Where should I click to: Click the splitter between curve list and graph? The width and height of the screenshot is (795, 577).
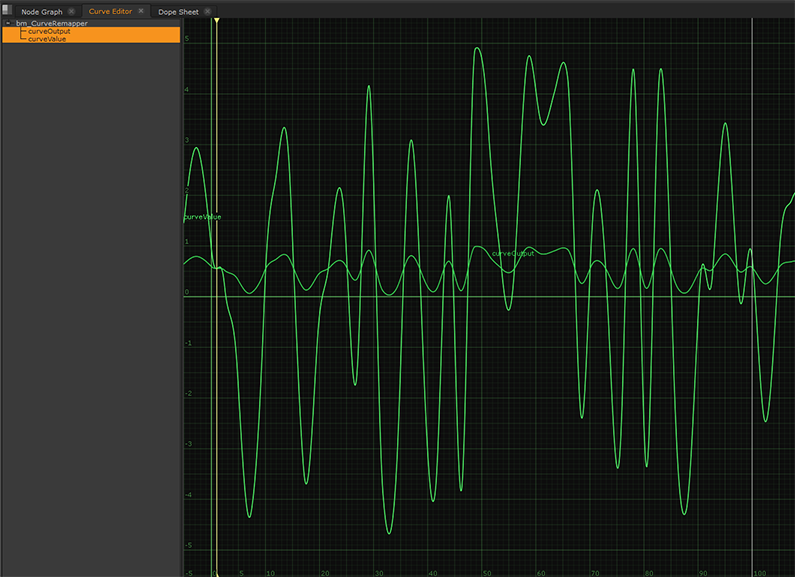[x=182, y=300]
